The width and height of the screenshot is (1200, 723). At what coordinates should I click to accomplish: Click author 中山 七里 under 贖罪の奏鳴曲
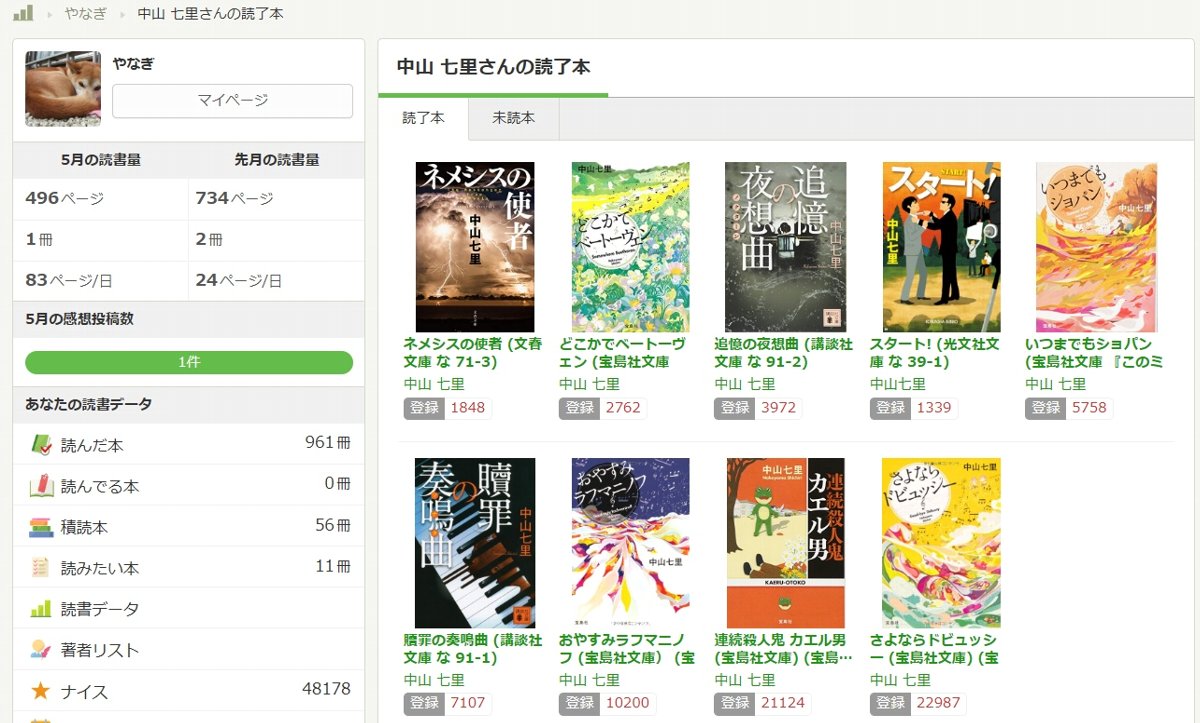coord(434,680)
